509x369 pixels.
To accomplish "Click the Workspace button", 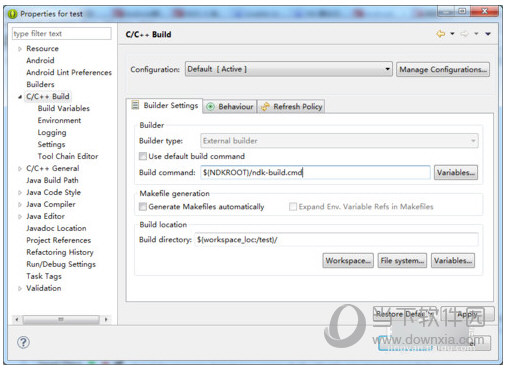I will (x=348, y=260).
